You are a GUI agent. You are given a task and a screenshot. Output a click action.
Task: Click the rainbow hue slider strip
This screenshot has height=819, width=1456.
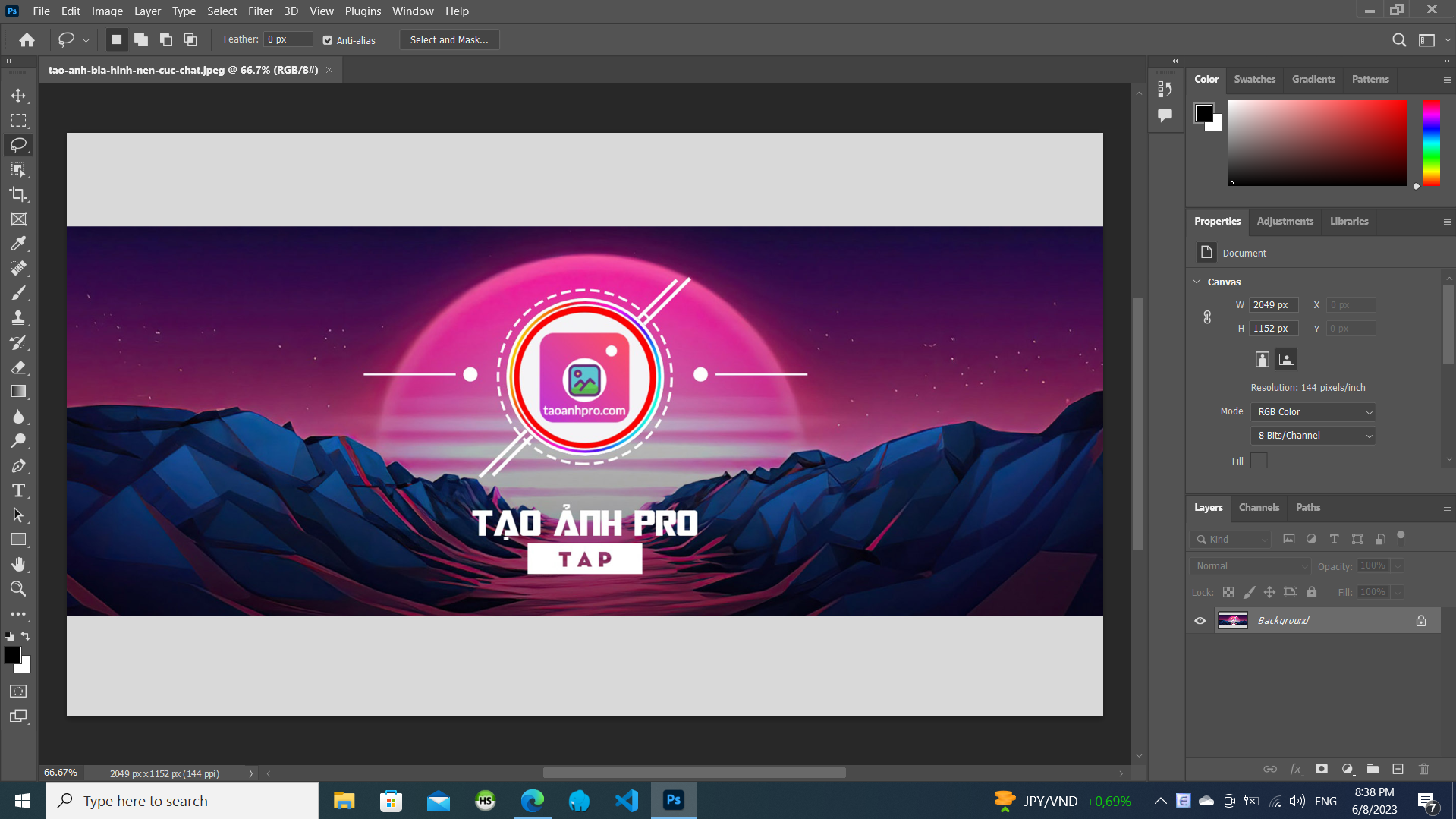pos(1431,143)
